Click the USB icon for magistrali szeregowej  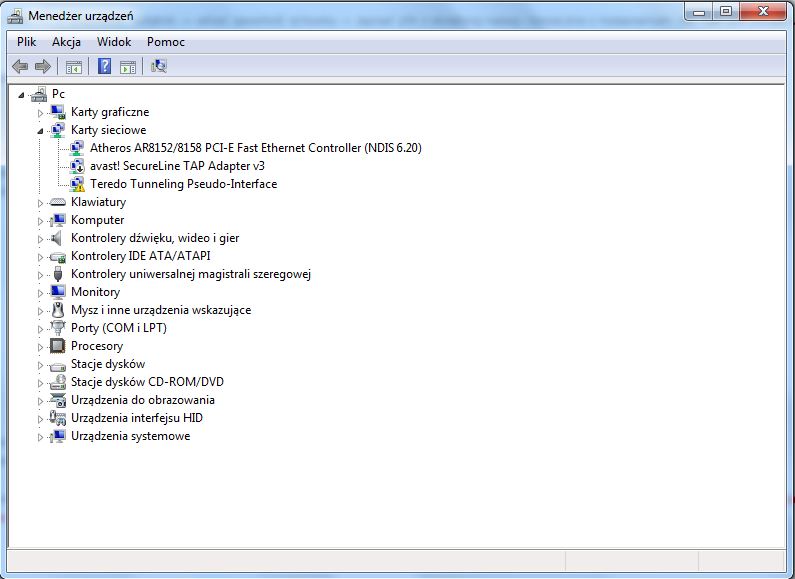coord(58,274)
